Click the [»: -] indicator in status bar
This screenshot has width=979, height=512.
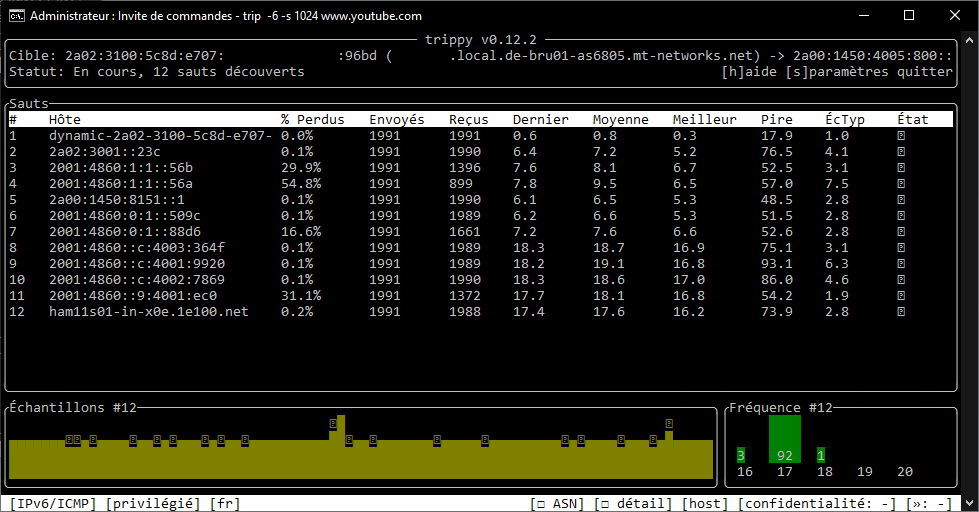point(928,503)
